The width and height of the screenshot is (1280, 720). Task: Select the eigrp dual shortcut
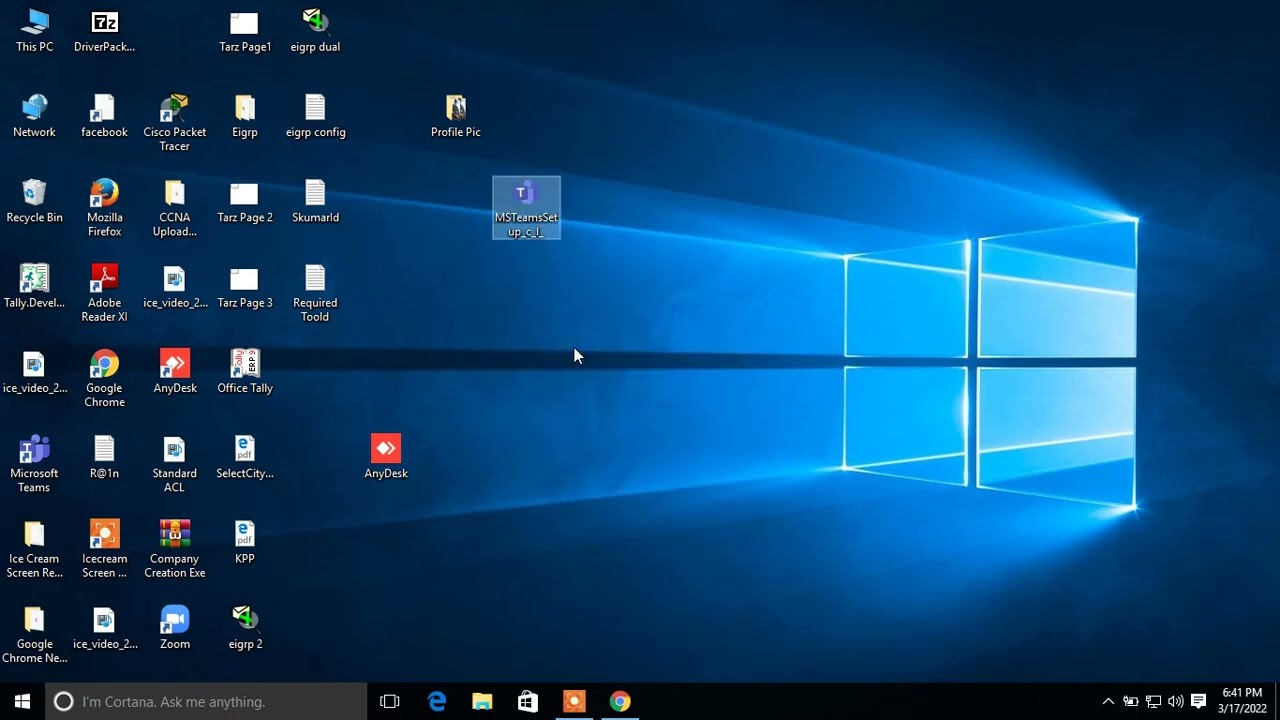[315, 31]
